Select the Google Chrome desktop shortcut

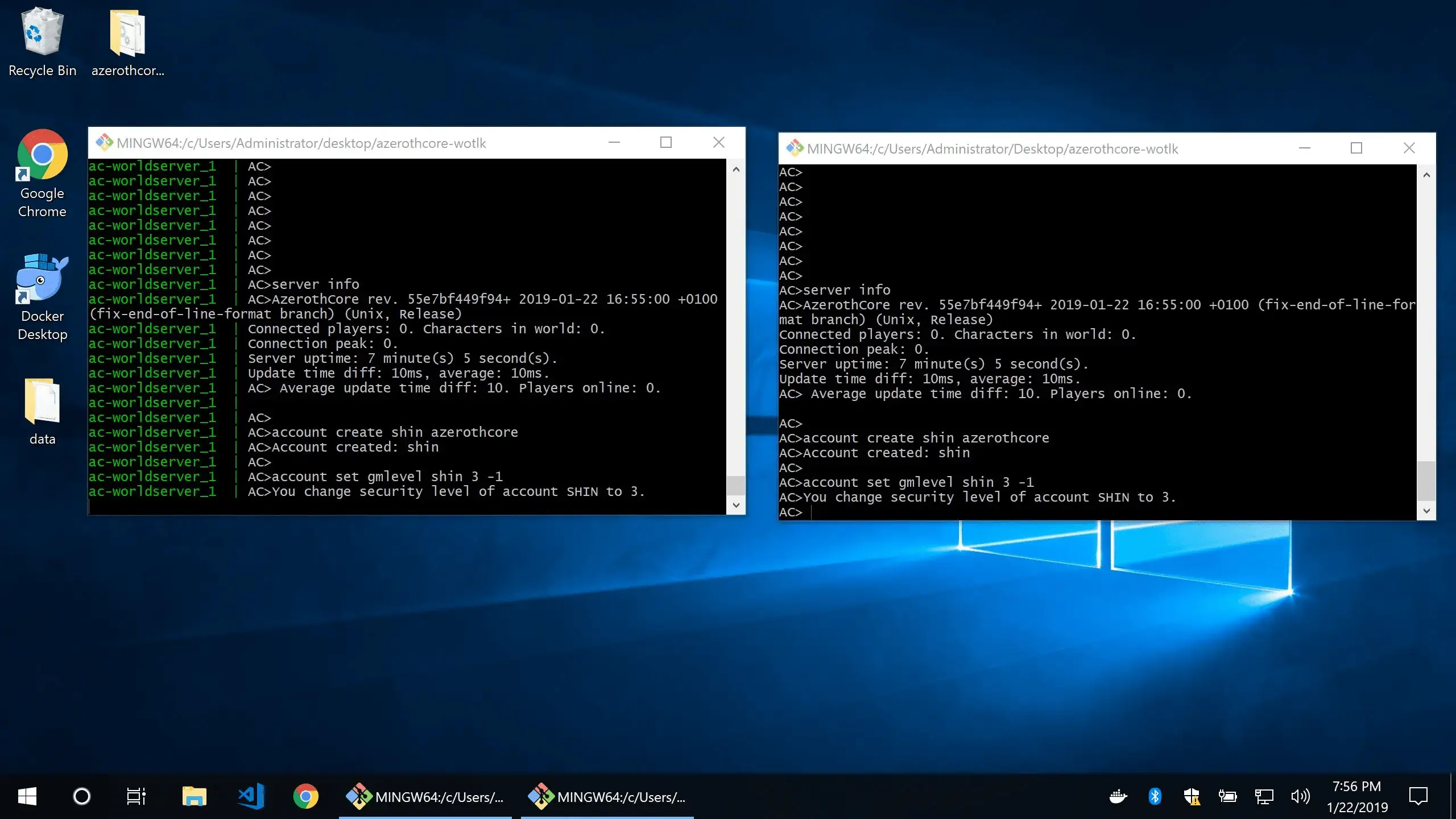tap(42, 173)
